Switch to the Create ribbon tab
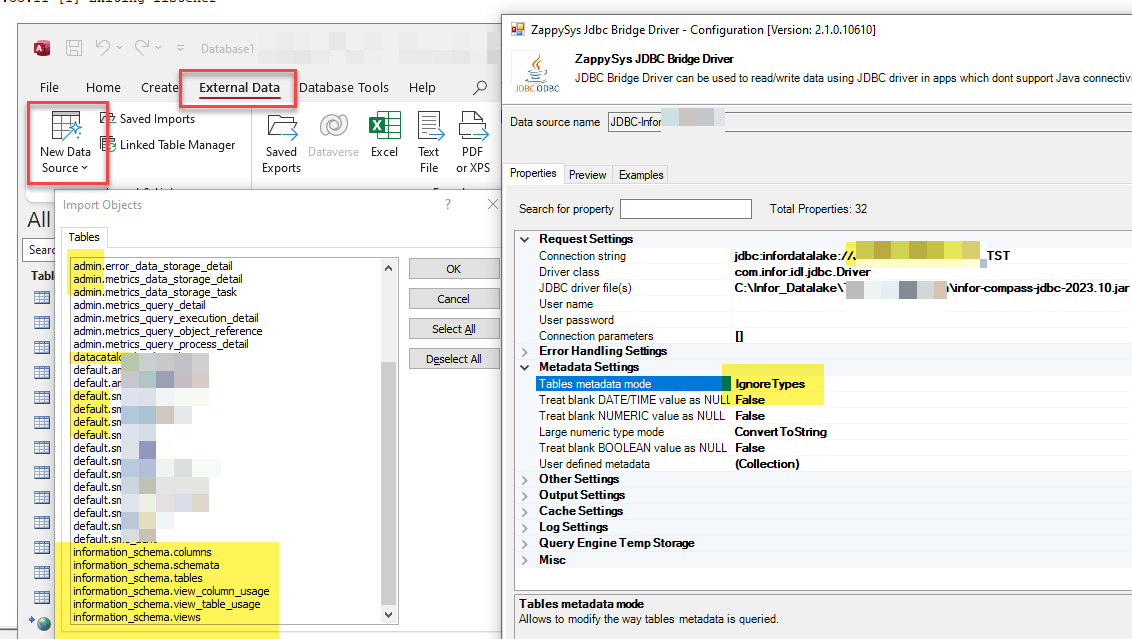 160,87
